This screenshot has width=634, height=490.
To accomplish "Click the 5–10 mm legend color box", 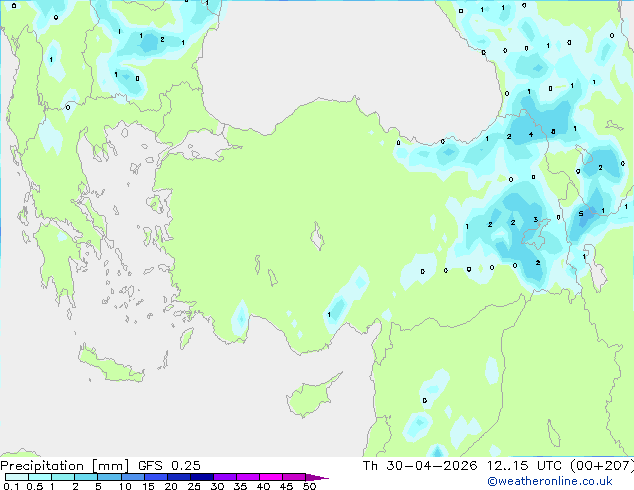I will tap(109, 477).
